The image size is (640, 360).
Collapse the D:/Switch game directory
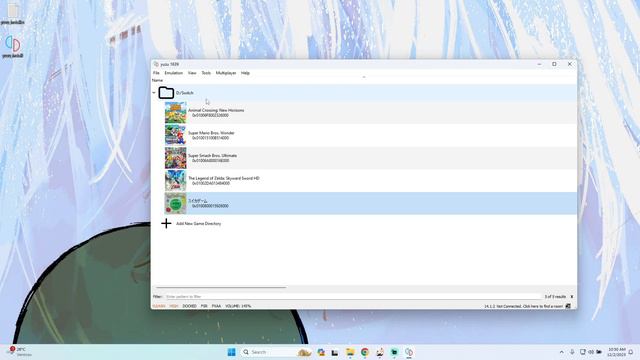[x=154, y=93]
